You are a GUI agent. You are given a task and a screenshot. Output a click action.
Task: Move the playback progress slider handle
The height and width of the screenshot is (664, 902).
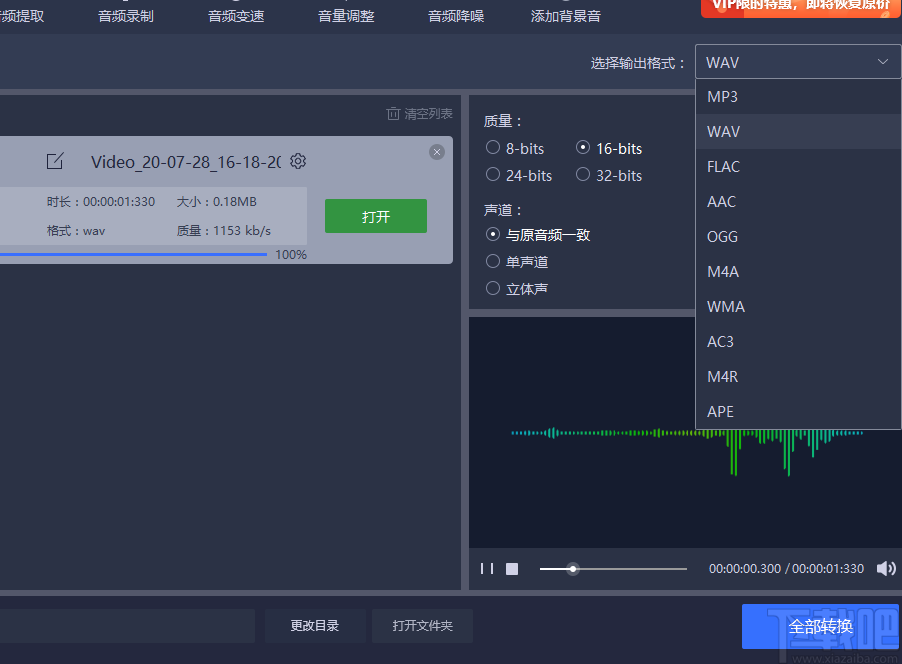pyautogui.click(x=571, y=568)
